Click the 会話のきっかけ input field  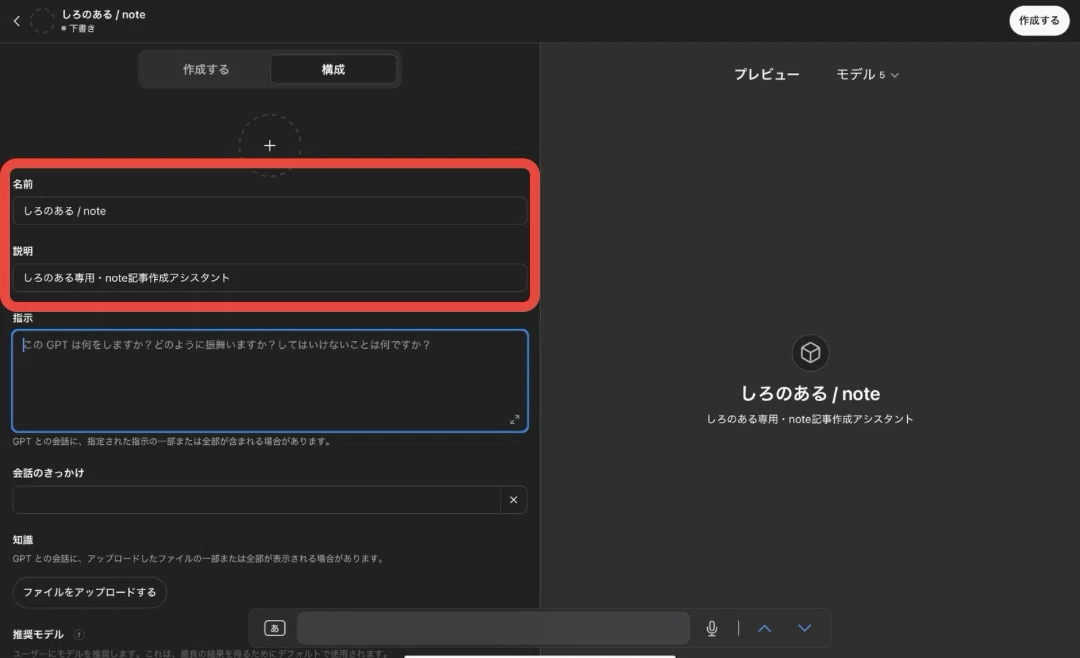[x=256, y=500]
